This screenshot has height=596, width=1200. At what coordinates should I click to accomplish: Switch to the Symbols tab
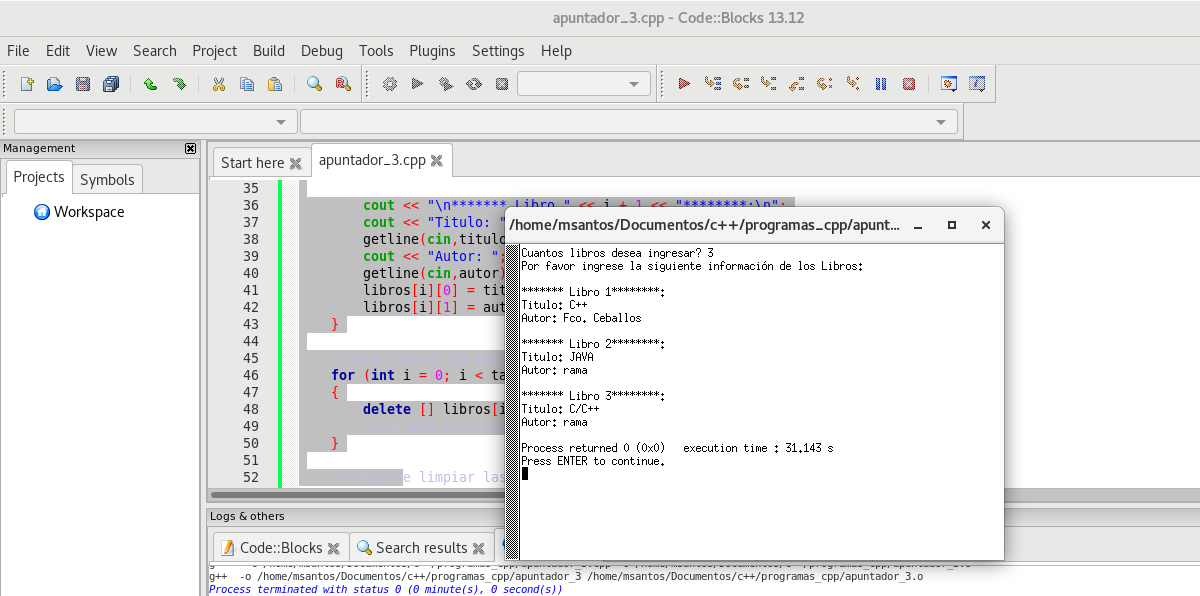107,180
